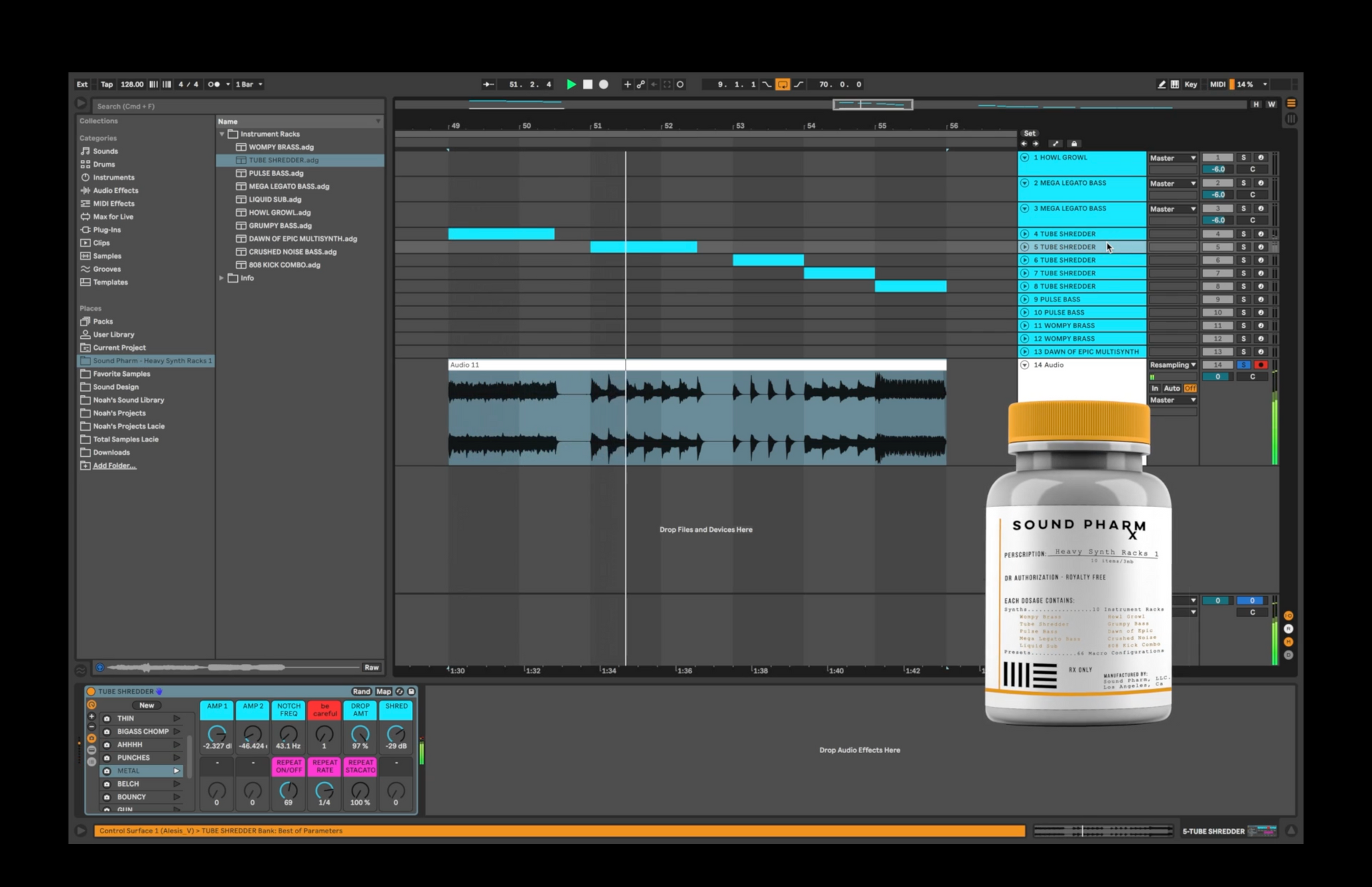Click the Add Folder link
This screenshot has width=1372, height=887.
(x=114, y=466)
